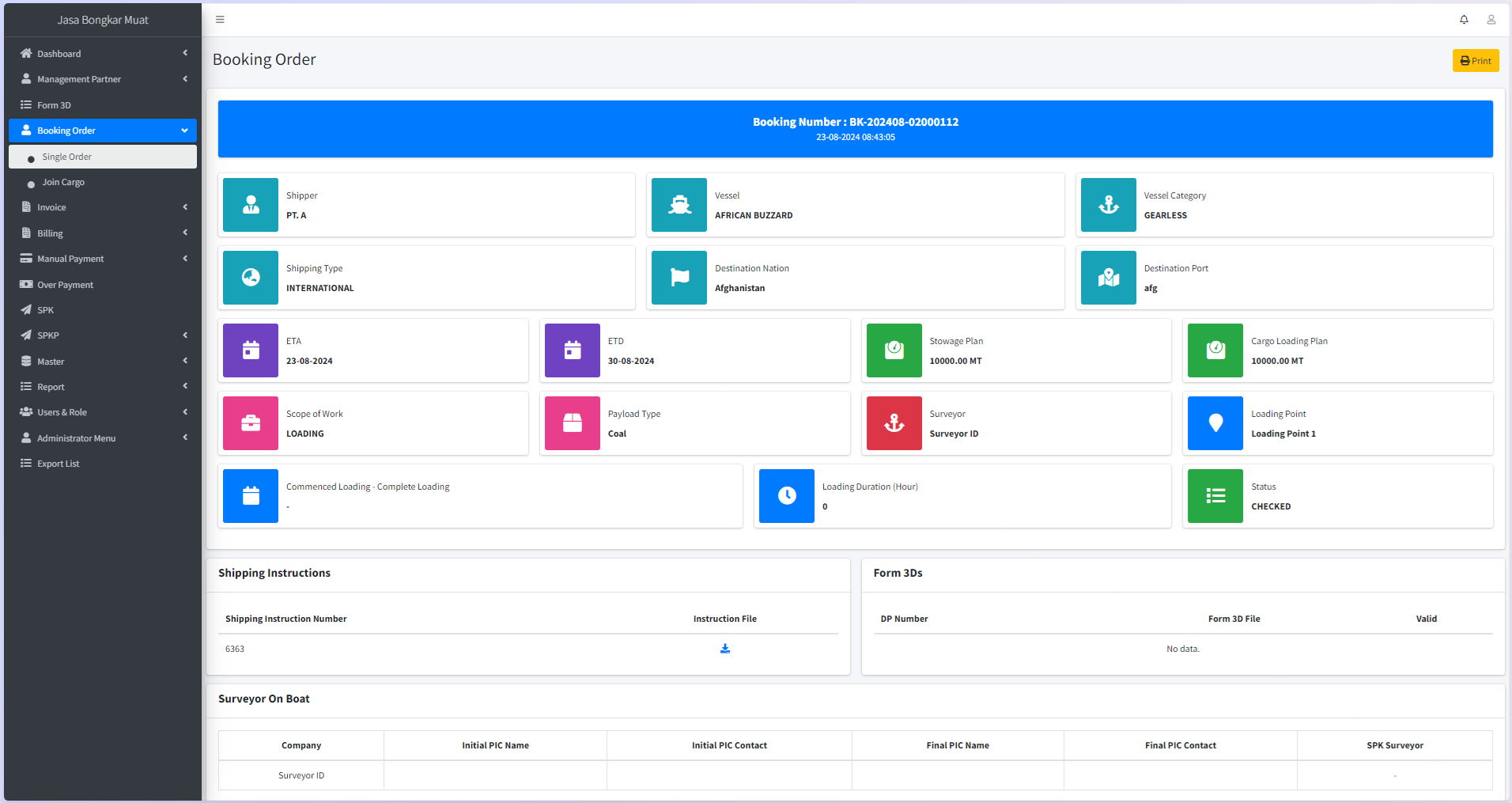Expand the Invoice sidebar section

tap(103, 207)
